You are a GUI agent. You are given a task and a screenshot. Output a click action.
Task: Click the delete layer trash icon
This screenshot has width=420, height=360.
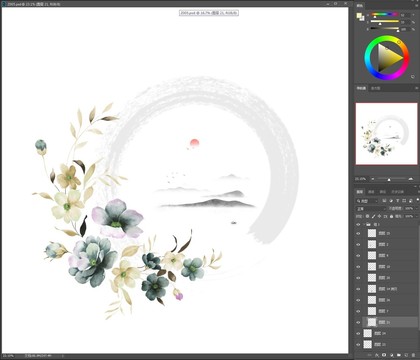(413, 355)
